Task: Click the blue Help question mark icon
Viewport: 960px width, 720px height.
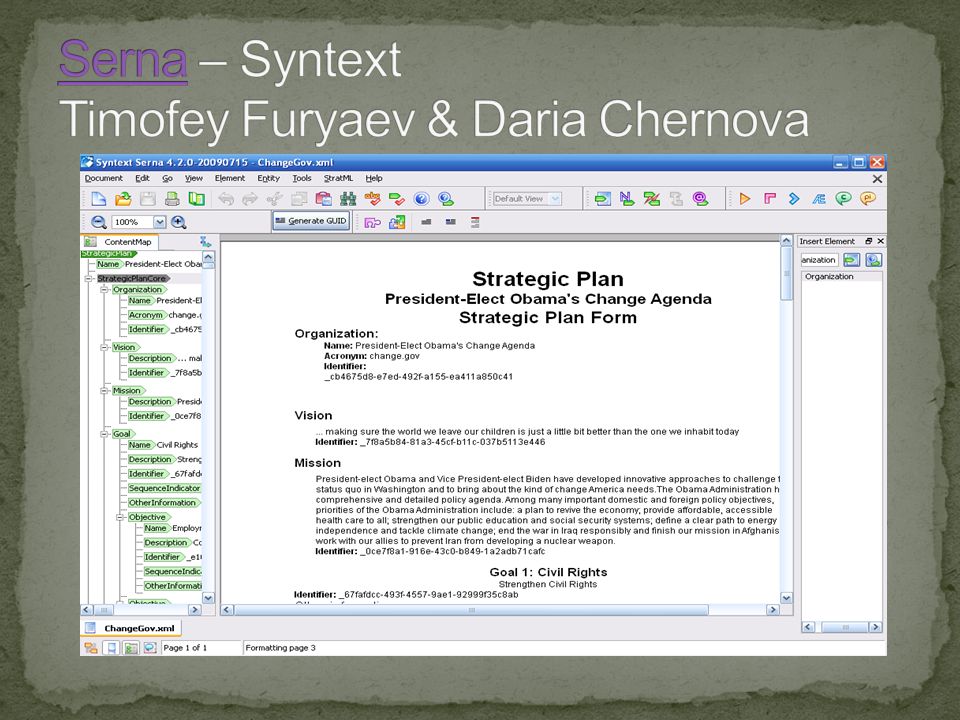Action: click(421, 199)
